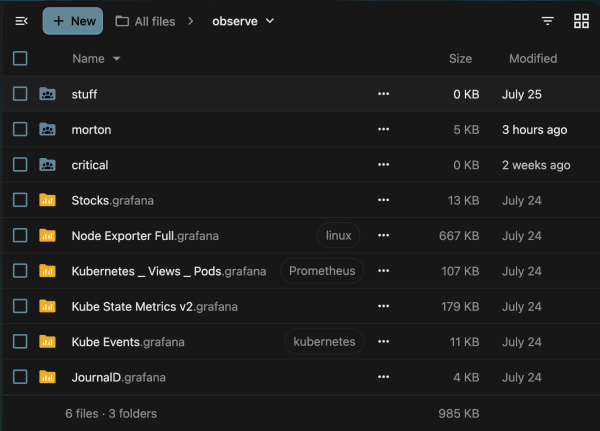This screenshot has height=431, width=600.
Task: Open actions menu for Kubernetes Views Pods
Action: pos(383,271)
